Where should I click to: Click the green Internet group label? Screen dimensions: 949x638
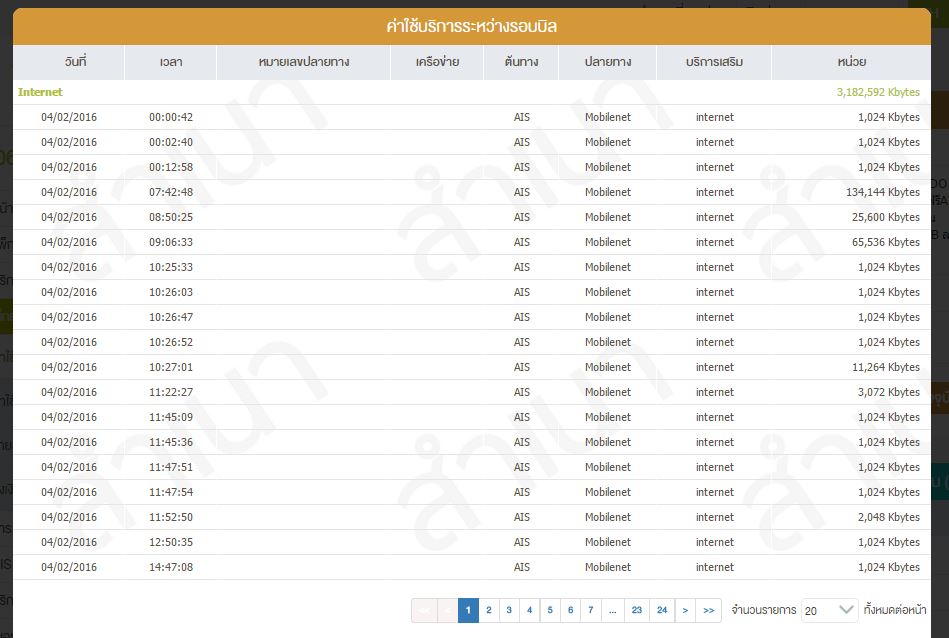pos(40,92)
